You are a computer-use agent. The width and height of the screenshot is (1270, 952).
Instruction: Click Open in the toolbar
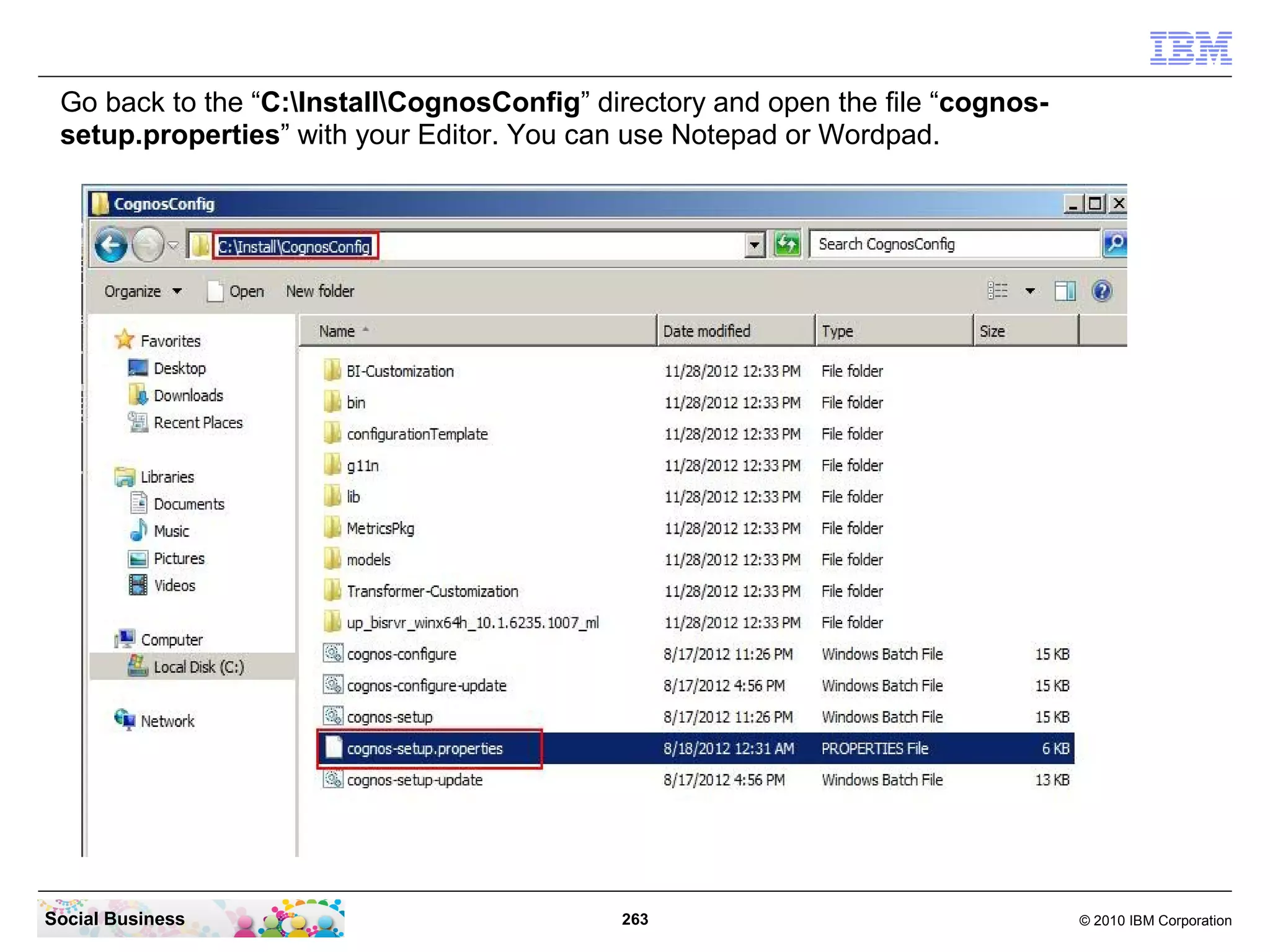[x=236, y=291]
